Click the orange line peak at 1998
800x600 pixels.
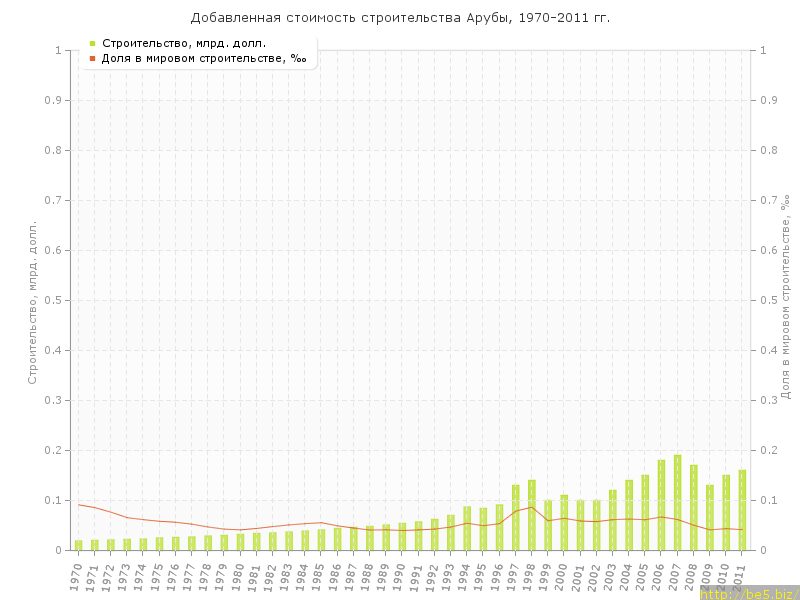pyautogui.click(x=532, y=506)
